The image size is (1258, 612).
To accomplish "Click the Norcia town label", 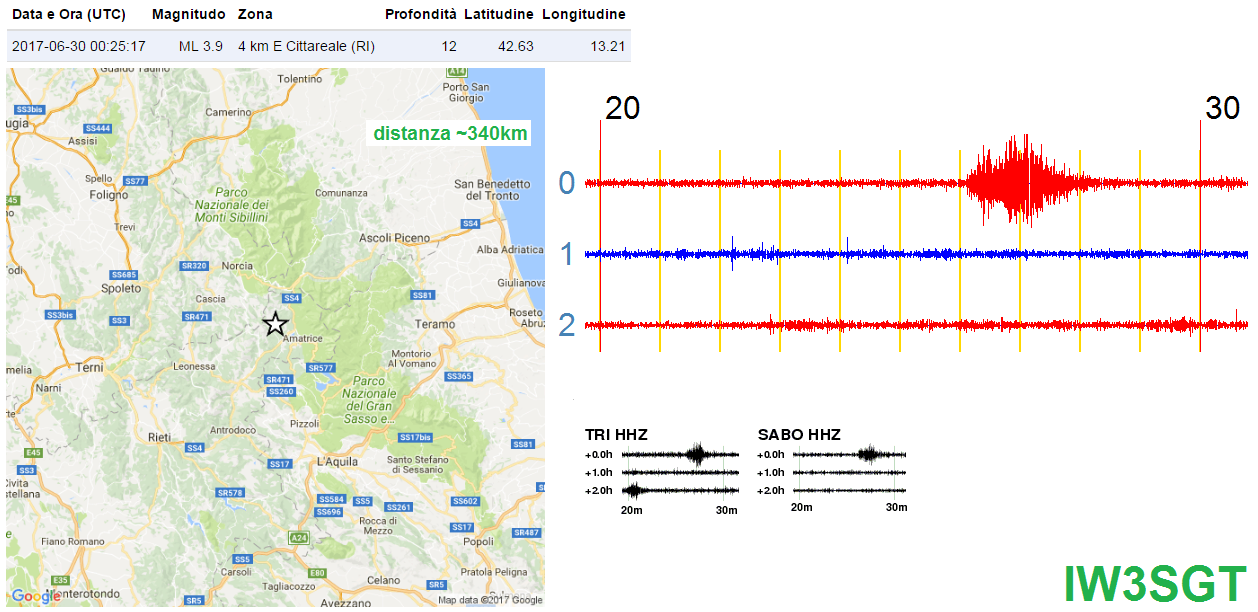I will [x=237, y=266].
